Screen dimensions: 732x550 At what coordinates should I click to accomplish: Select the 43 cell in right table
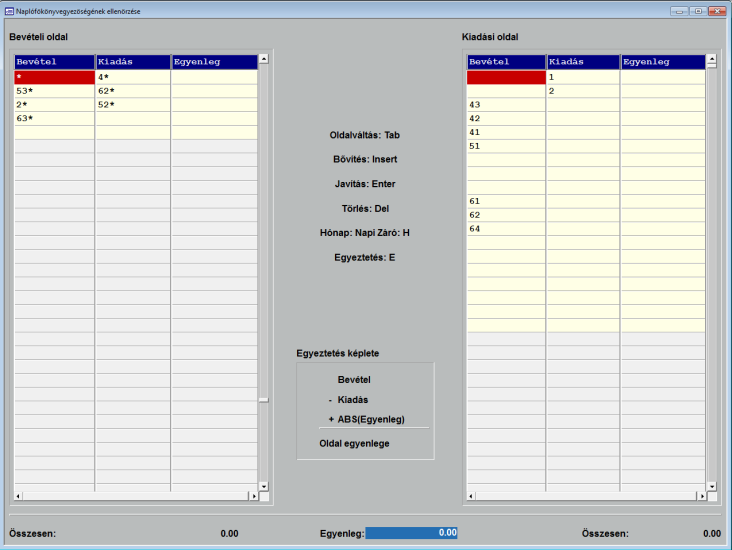pyautogui.click(x=506, y=105)
